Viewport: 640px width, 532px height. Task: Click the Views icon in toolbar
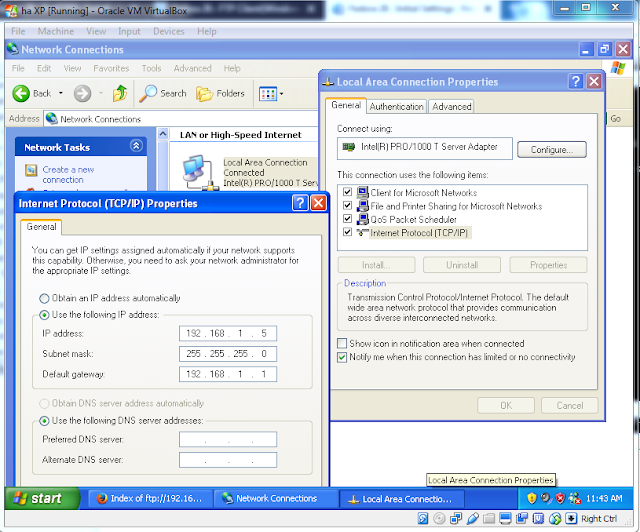268,94
